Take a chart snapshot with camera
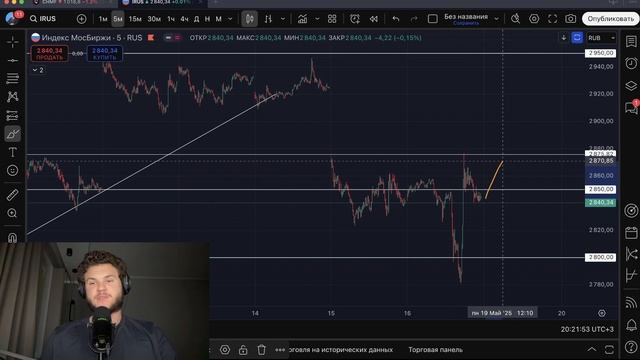 [571, 19]
